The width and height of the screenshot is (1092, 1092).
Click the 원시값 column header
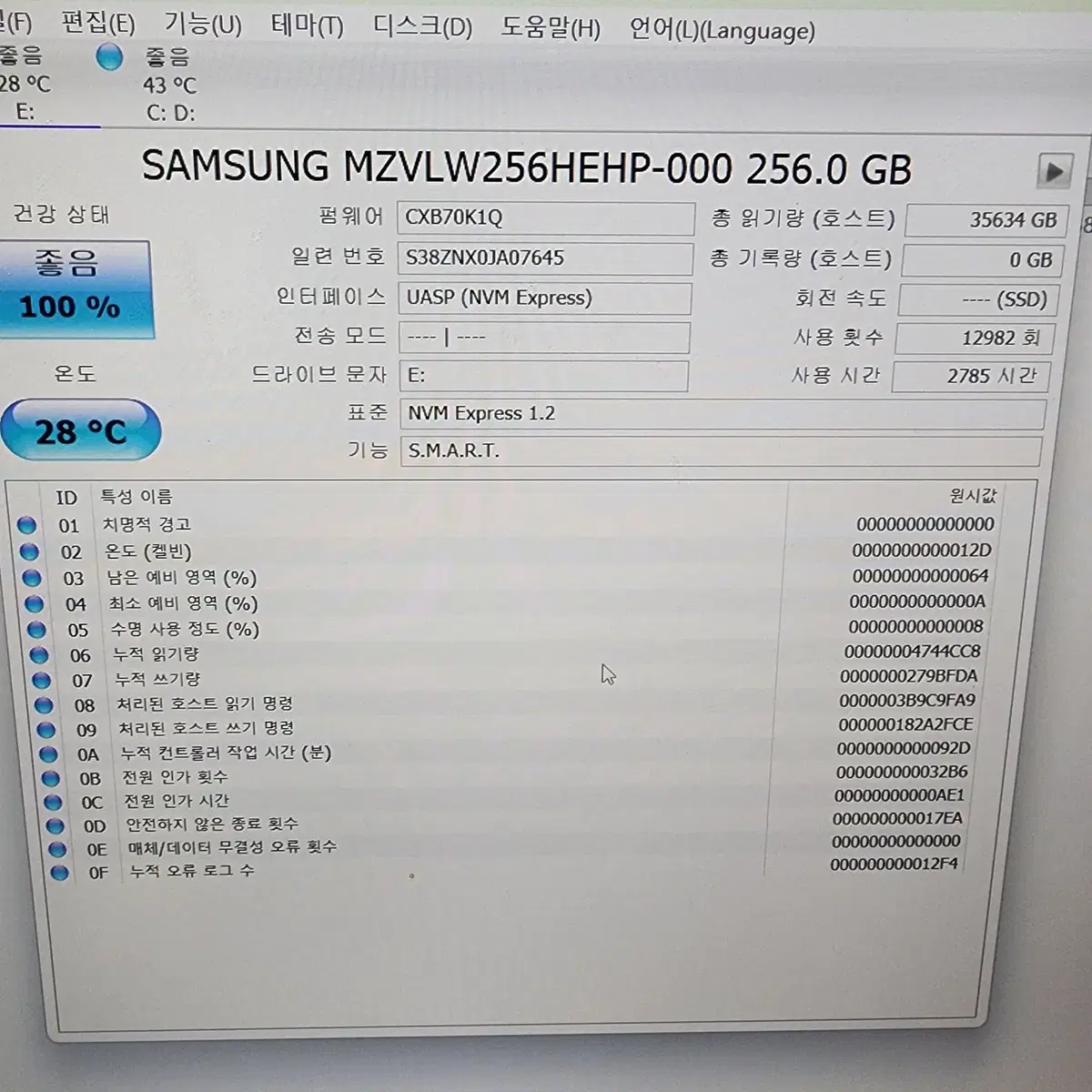[x=973, y=496]
